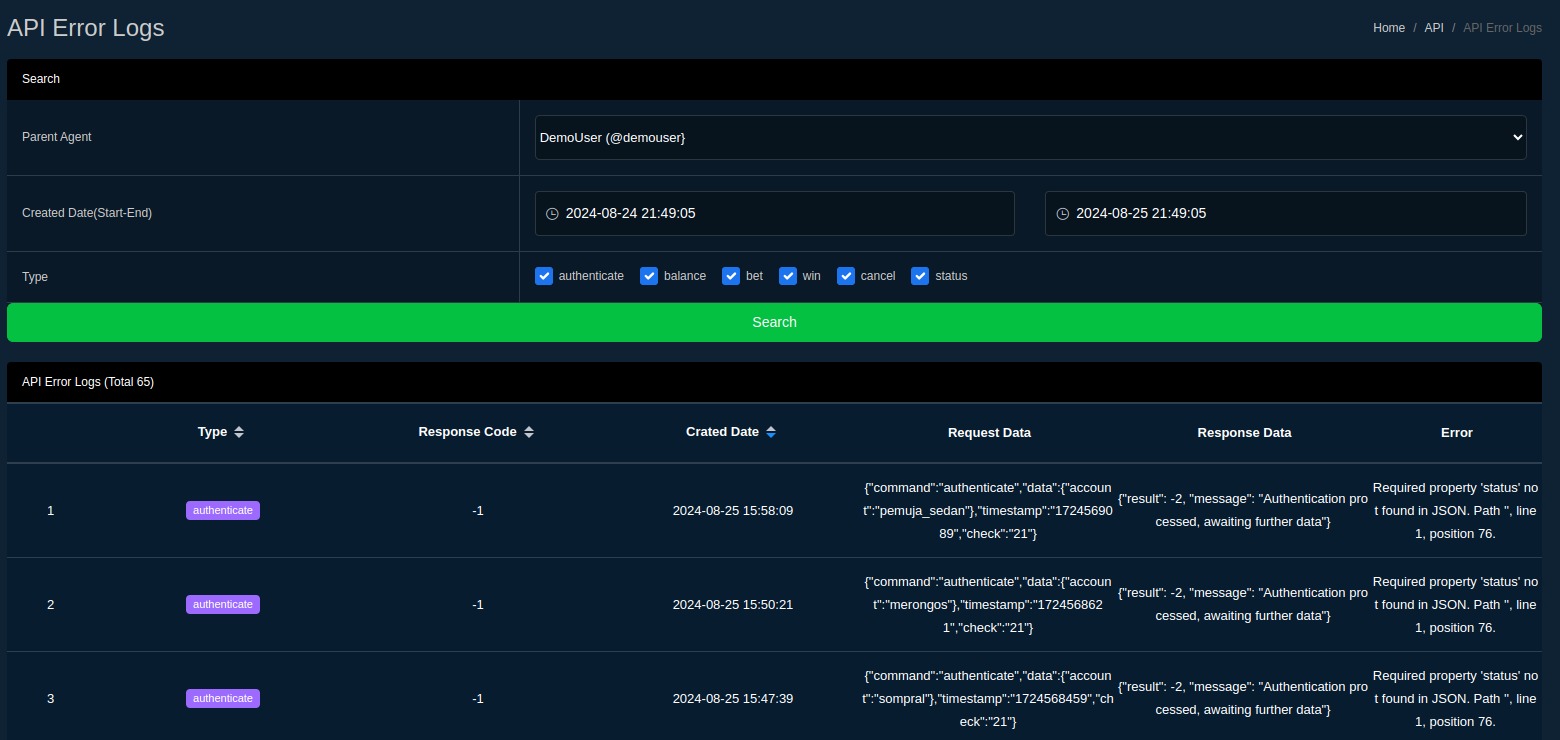This screenshot has height=740, width=1560.
Task: Uncheck the cancel type checkbox
Action: click(x=846, y=276)
